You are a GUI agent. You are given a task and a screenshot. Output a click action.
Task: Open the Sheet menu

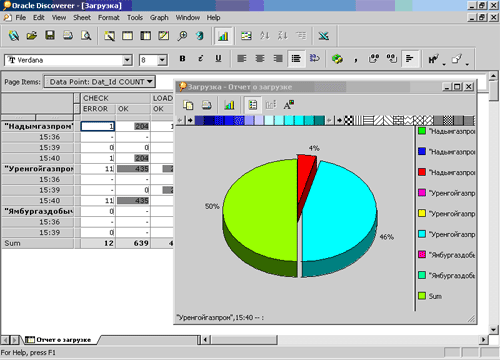[x=82, y=18]
